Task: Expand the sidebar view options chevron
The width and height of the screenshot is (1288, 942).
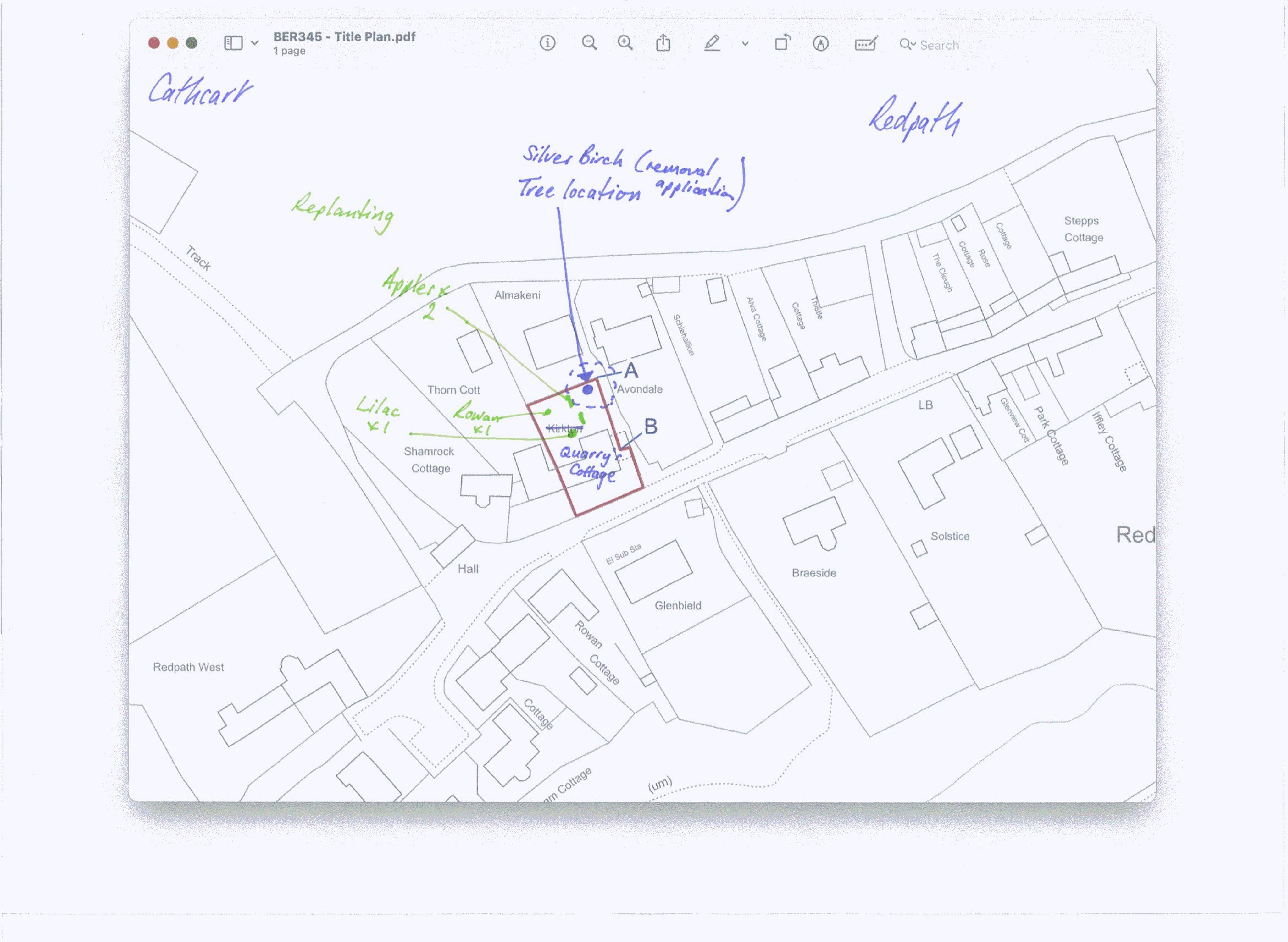Action: click(254, 43)
